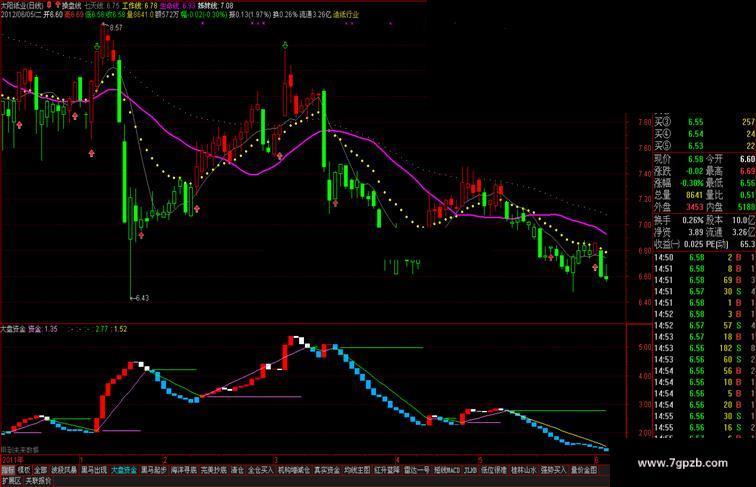Select the 全仓买入 indicator tab

(x=261, y=470)
